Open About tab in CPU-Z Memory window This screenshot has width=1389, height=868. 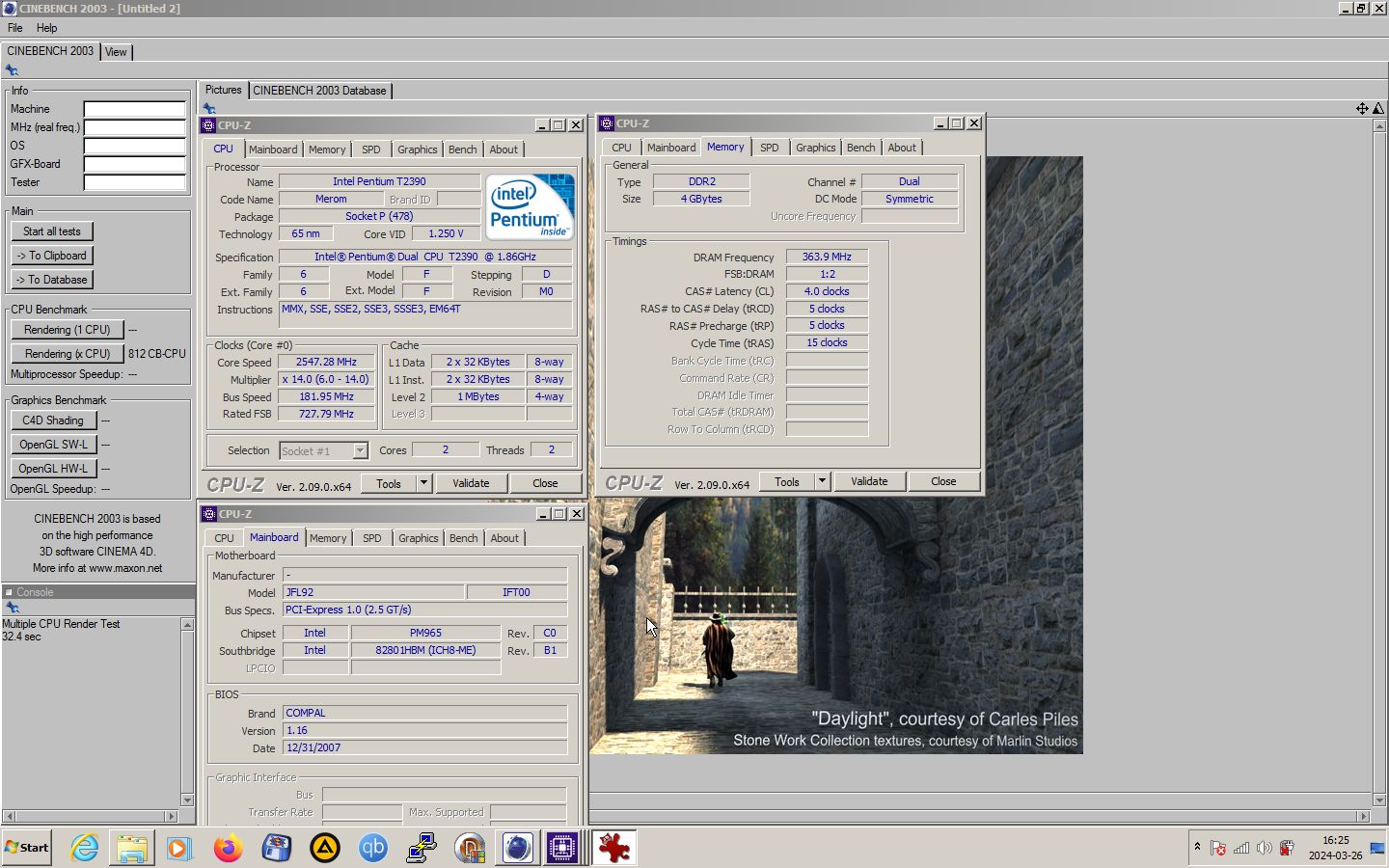pyautogui.click(x=902, y=148)
